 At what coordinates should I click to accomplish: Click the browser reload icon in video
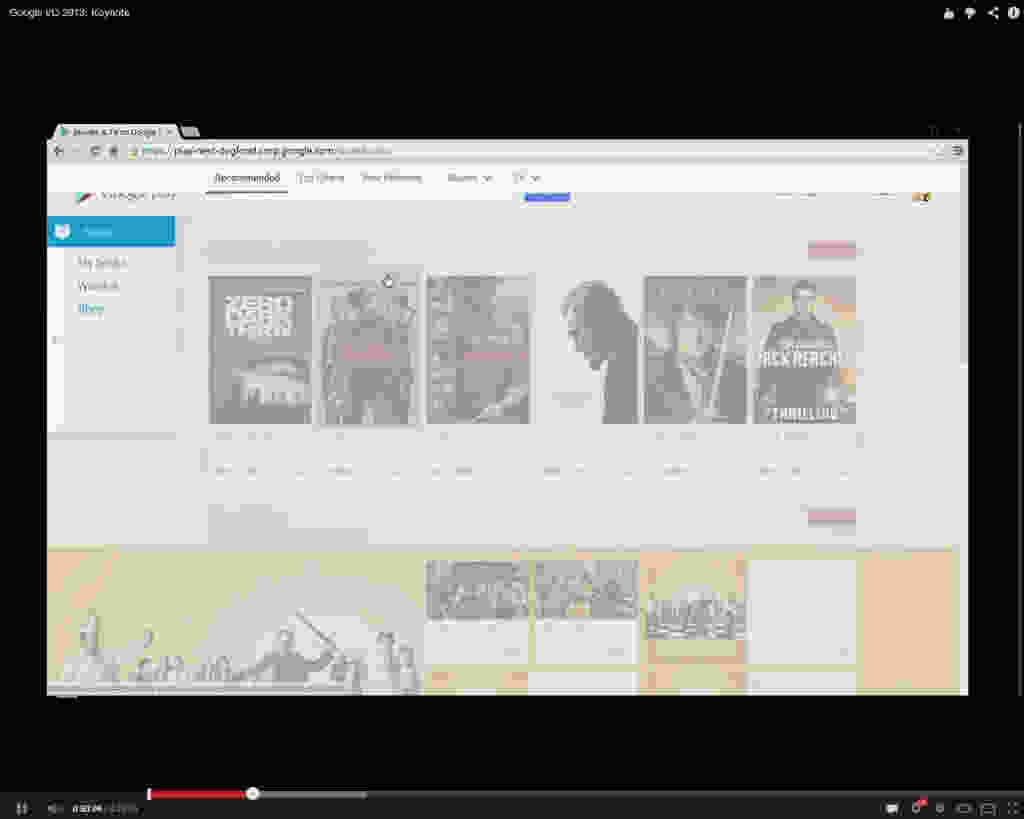[95, 152]
